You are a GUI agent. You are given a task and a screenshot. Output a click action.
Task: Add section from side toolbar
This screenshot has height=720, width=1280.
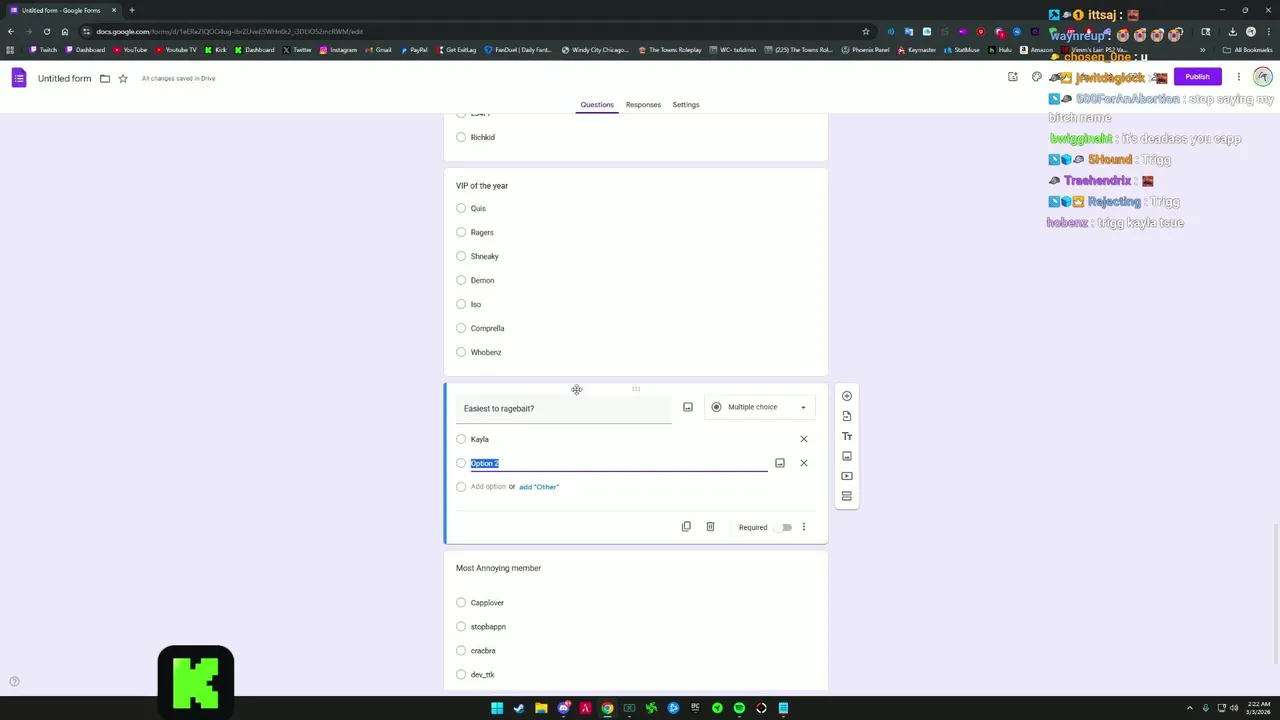coord(847,496)
